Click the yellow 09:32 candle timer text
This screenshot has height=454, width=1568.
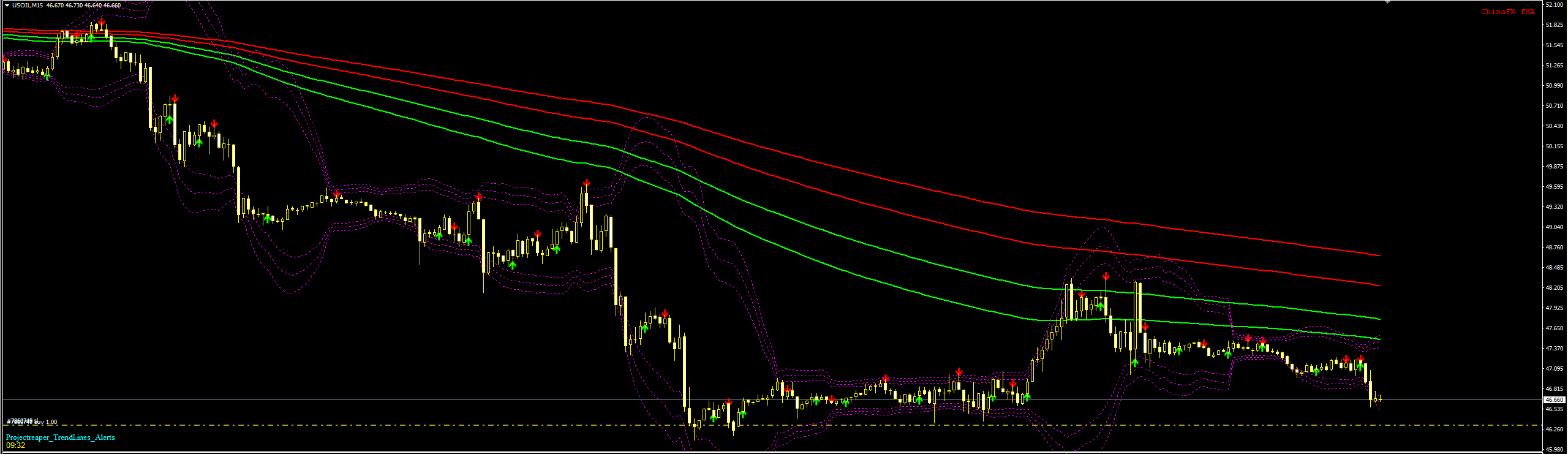[x=16, y=445]
